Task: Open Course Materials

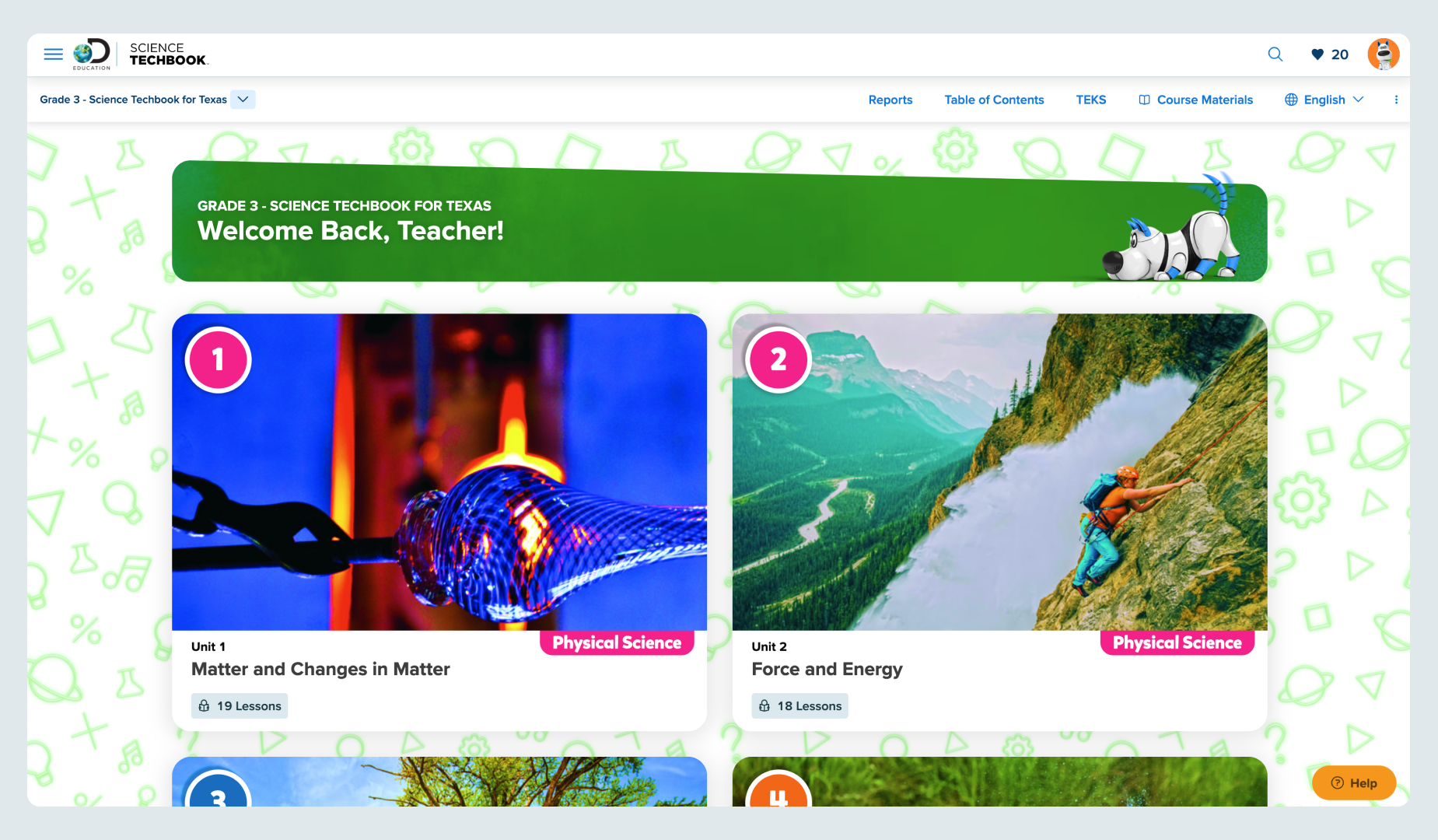Action: click(x=1196, y=100)
